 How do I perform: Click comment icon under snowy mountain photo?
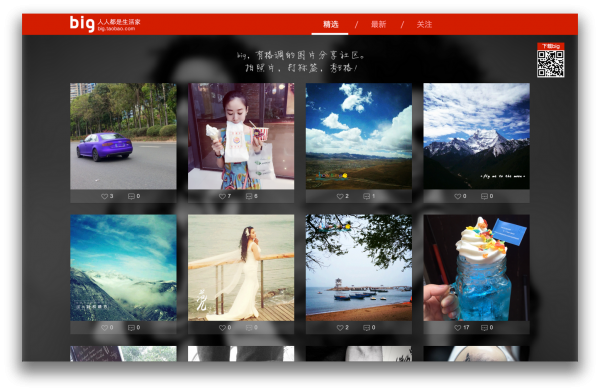[x=484, y=196]
